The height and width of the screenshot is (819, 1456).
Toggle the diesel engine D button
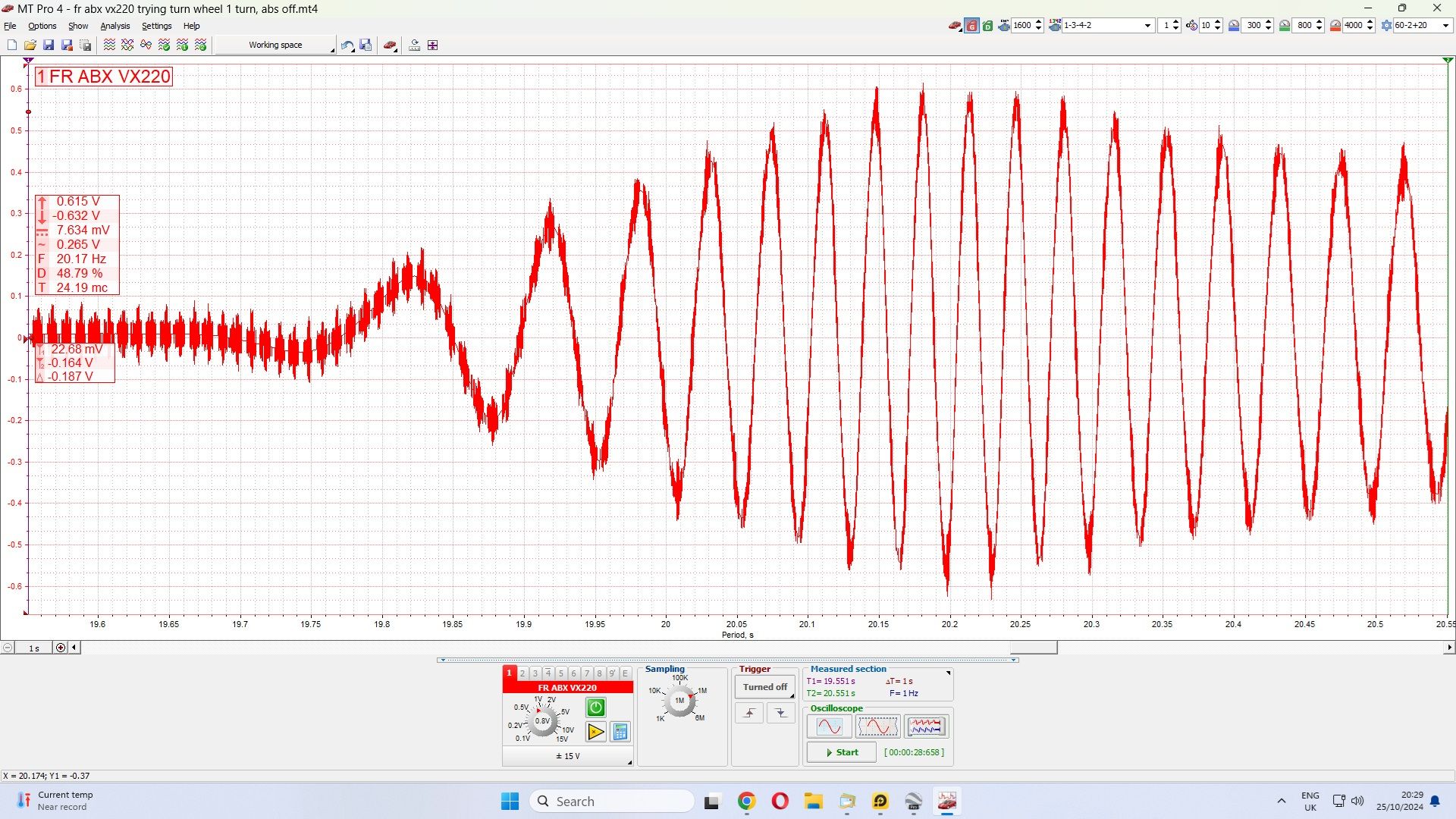[x=987, y=26]
